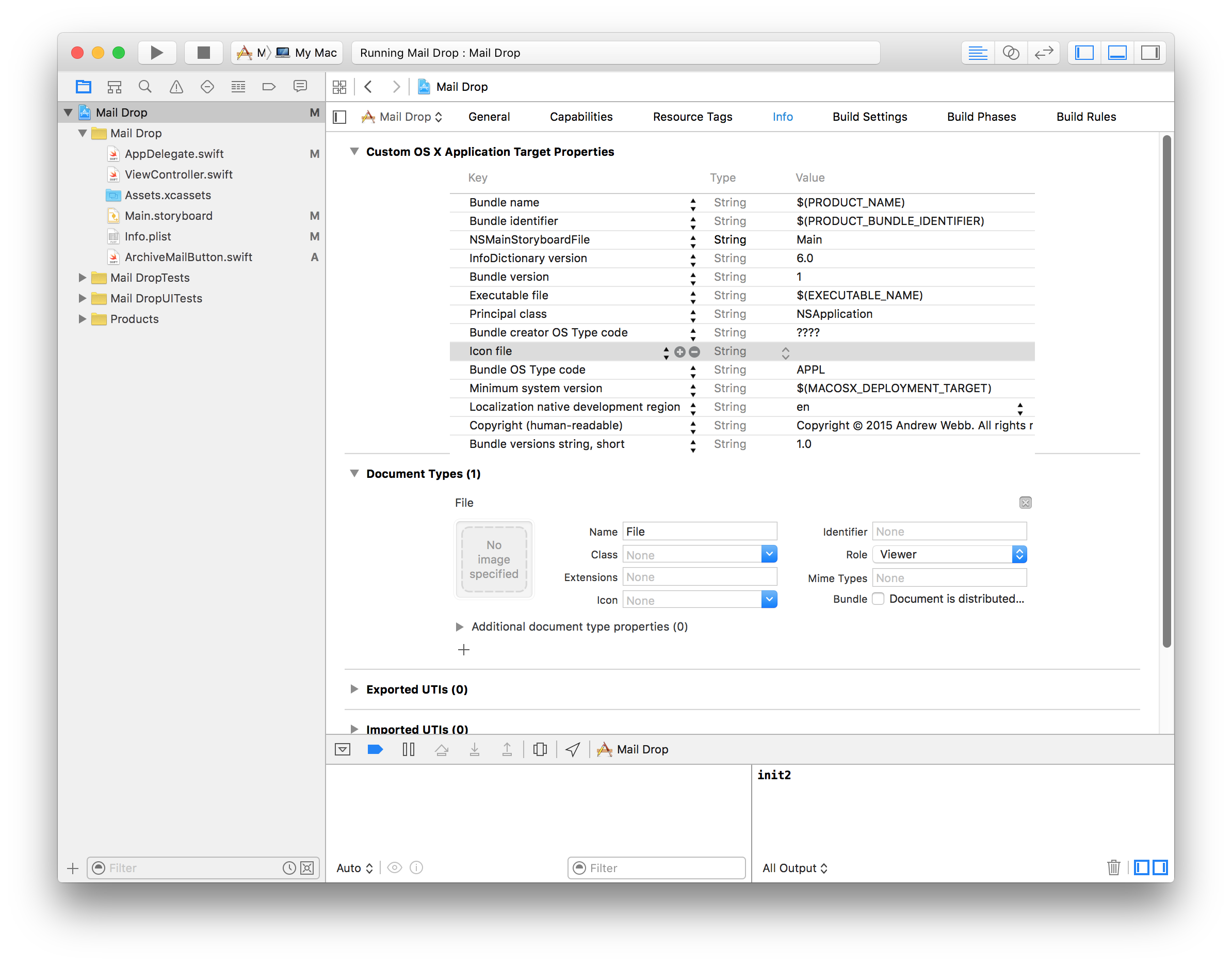The width and height of the screenshot is (1232, 965).
Task: Open the Test navigator diamond icon
Action: pos(207,87)
